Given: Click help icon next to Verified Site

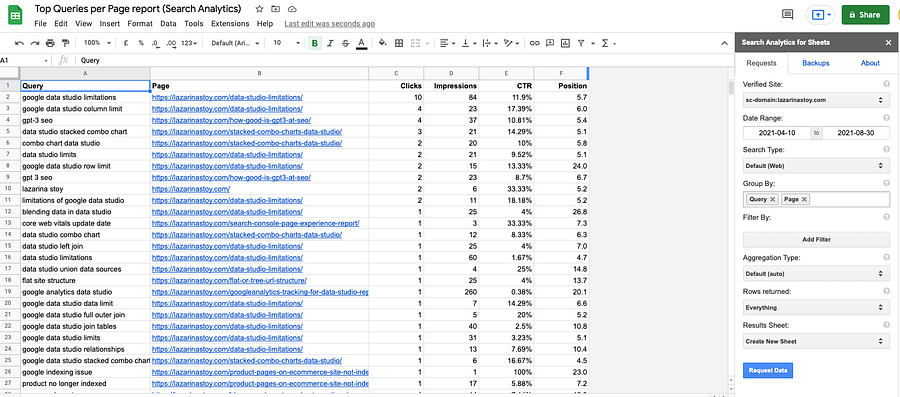Looking at the screenshot, I should 887,84.
